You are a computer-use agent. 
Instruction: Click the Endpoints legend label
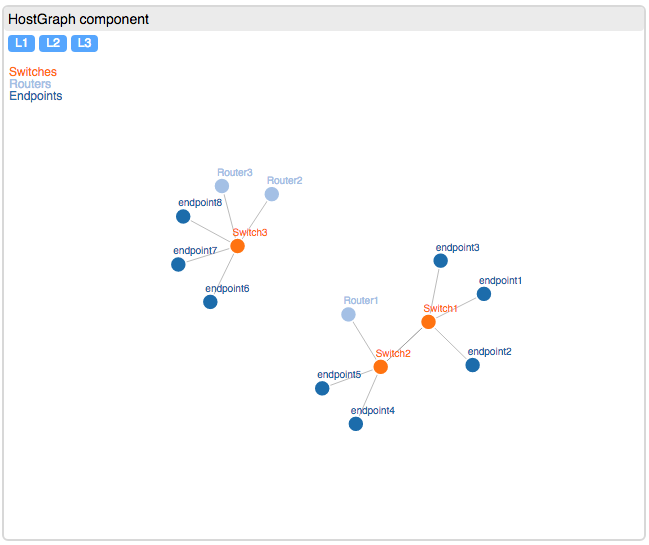pyautogui.click(x=36, y=96)
